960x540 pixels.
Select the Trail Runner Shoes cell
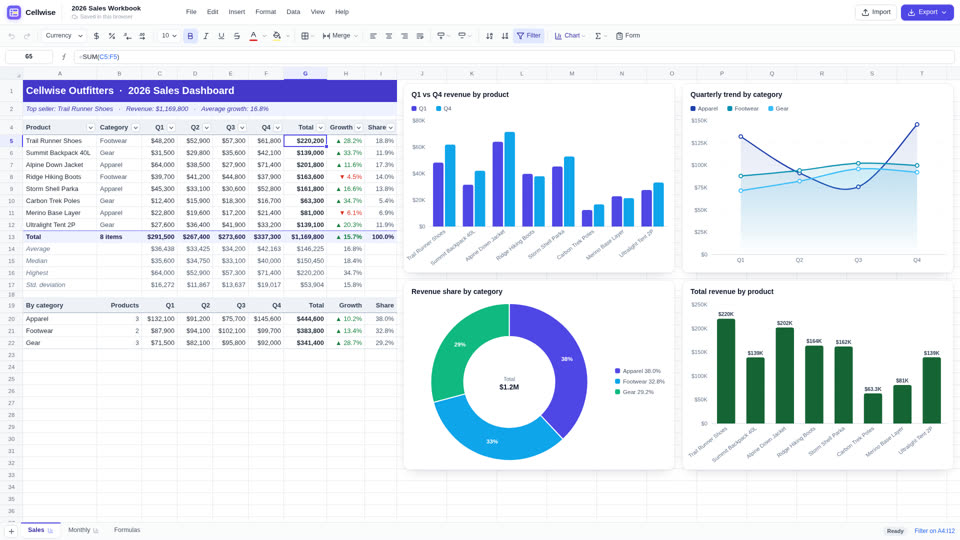tap(59, 141)
